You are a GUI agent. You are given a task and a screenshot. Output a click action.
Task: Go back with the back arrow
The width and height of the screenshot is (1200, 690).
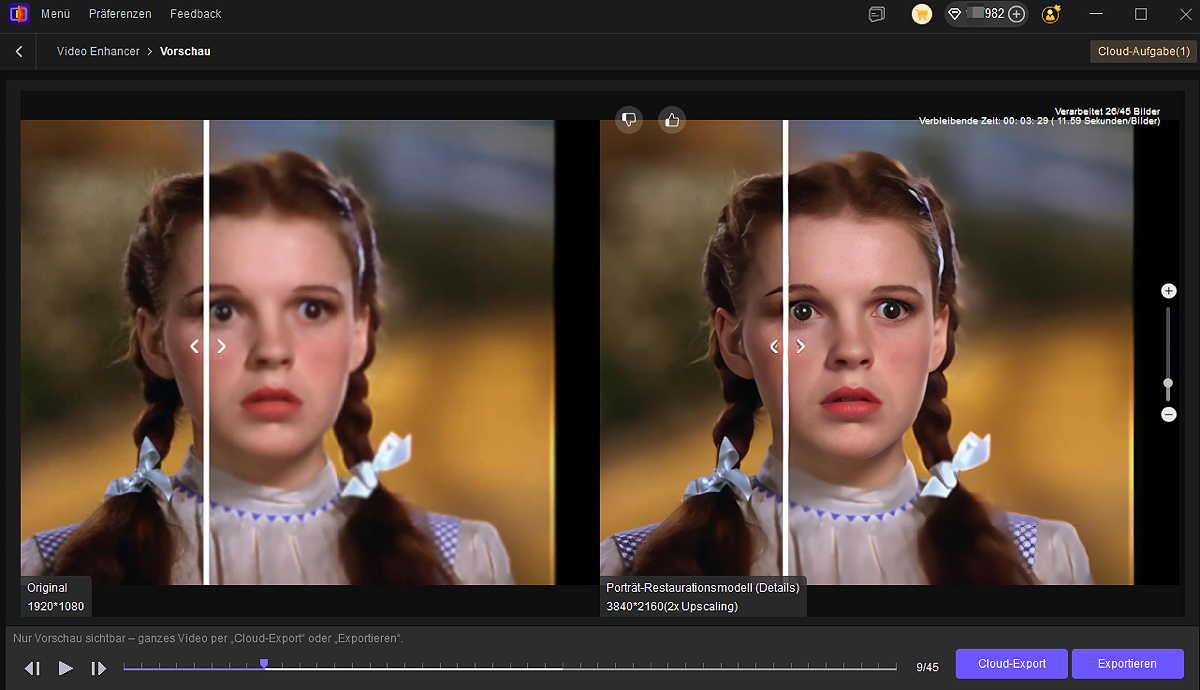18,51
